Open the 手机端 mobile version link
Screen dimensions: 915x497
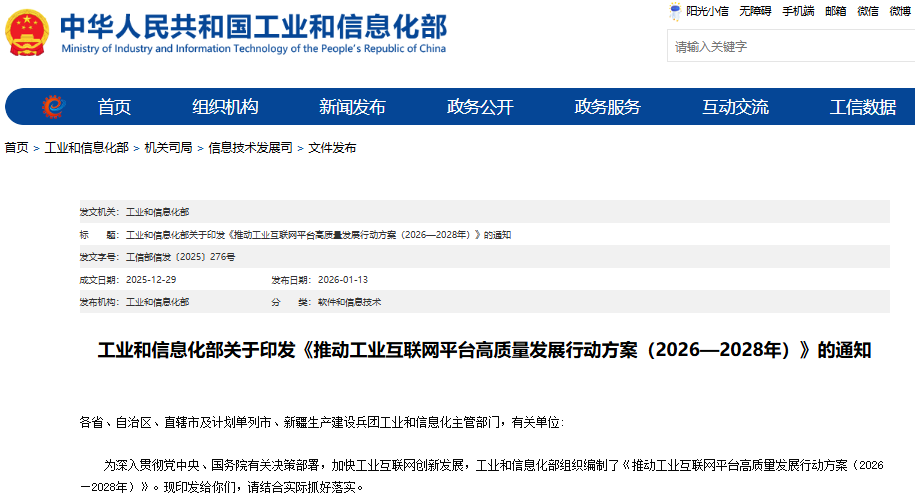coord(798,11)
